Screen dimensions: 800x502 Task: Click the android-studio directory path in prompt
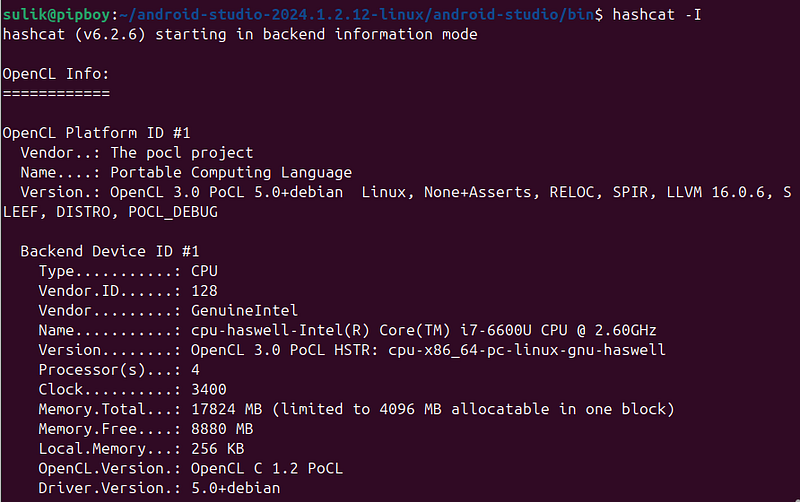356,14
